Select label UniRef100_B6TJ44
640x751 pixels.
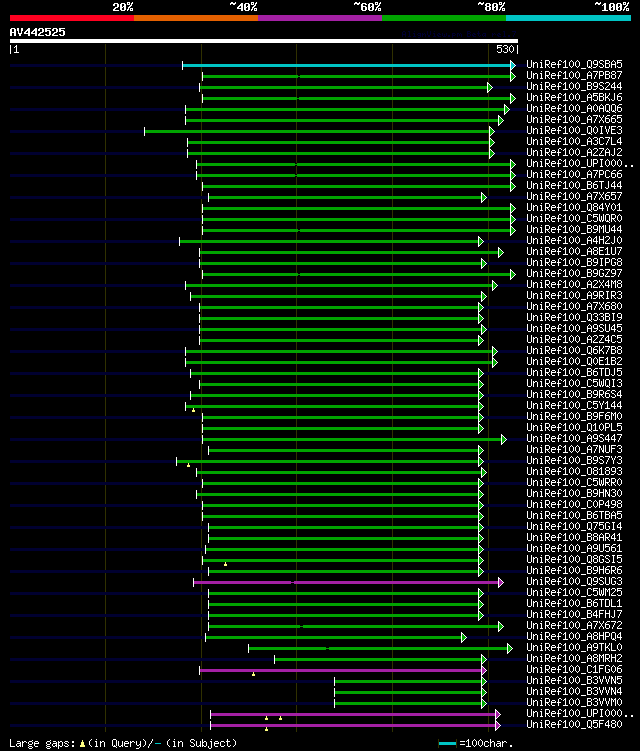[574, 185]
